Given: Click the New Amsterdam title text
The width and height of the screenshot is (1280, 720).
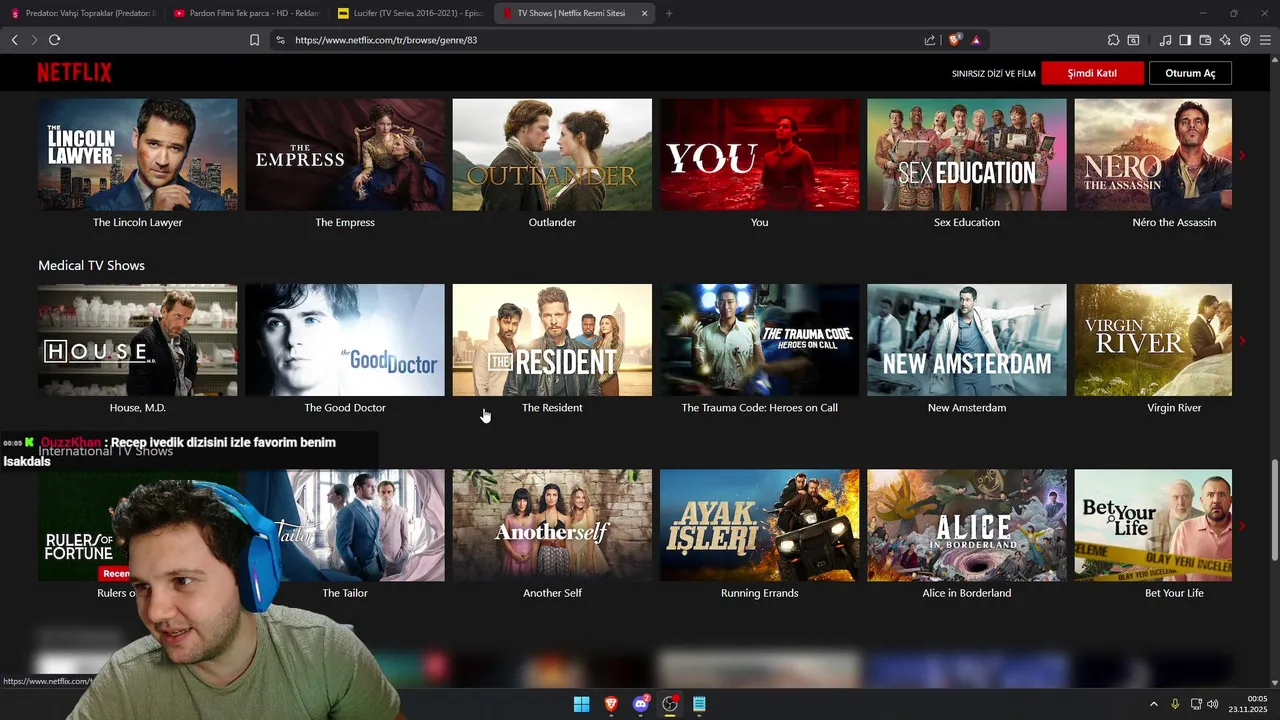Looking at the screenshot, I should click(967, 408).
